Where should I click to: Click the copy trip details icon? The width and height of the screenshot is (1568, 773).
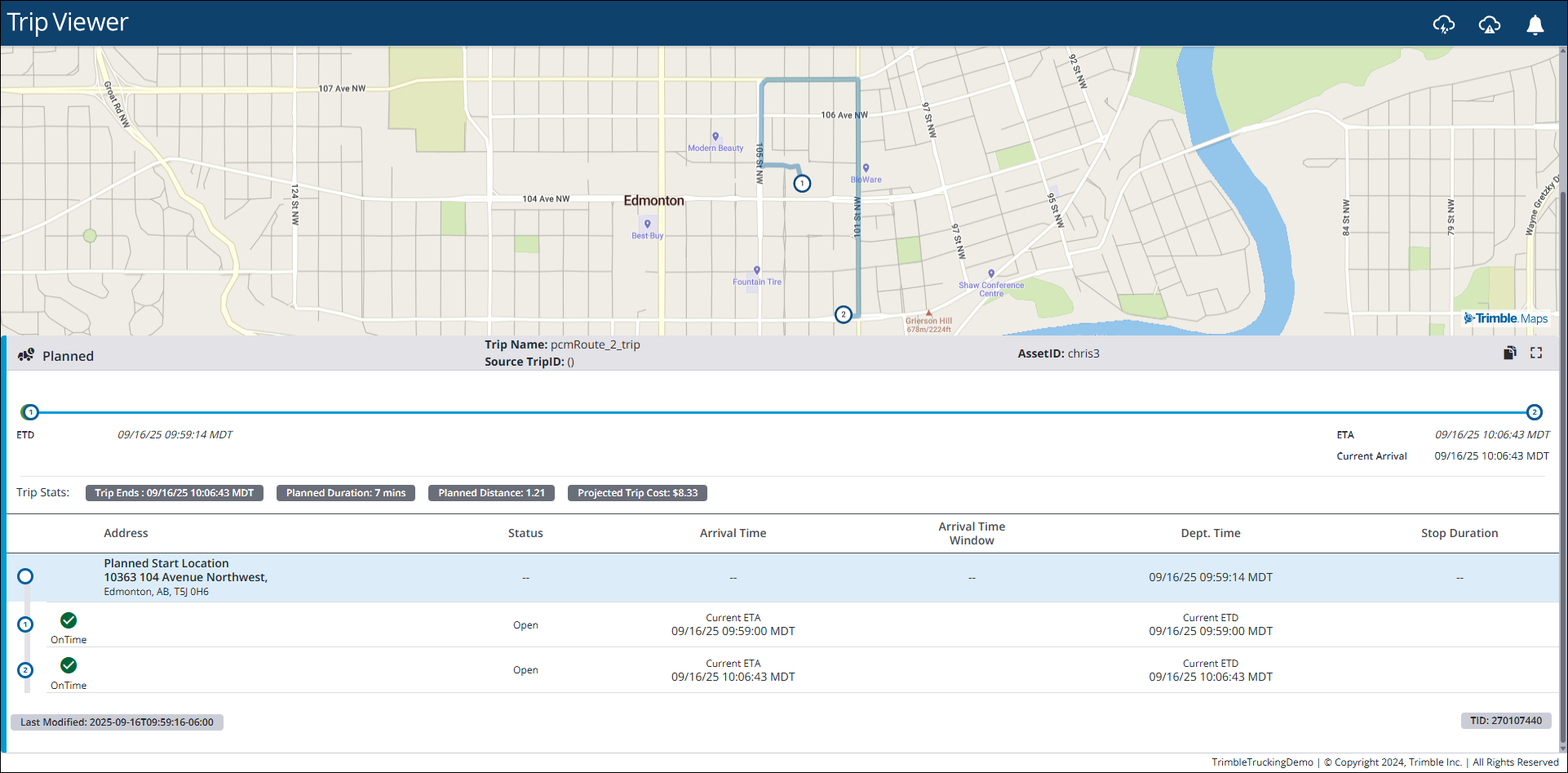[1510, 353]
